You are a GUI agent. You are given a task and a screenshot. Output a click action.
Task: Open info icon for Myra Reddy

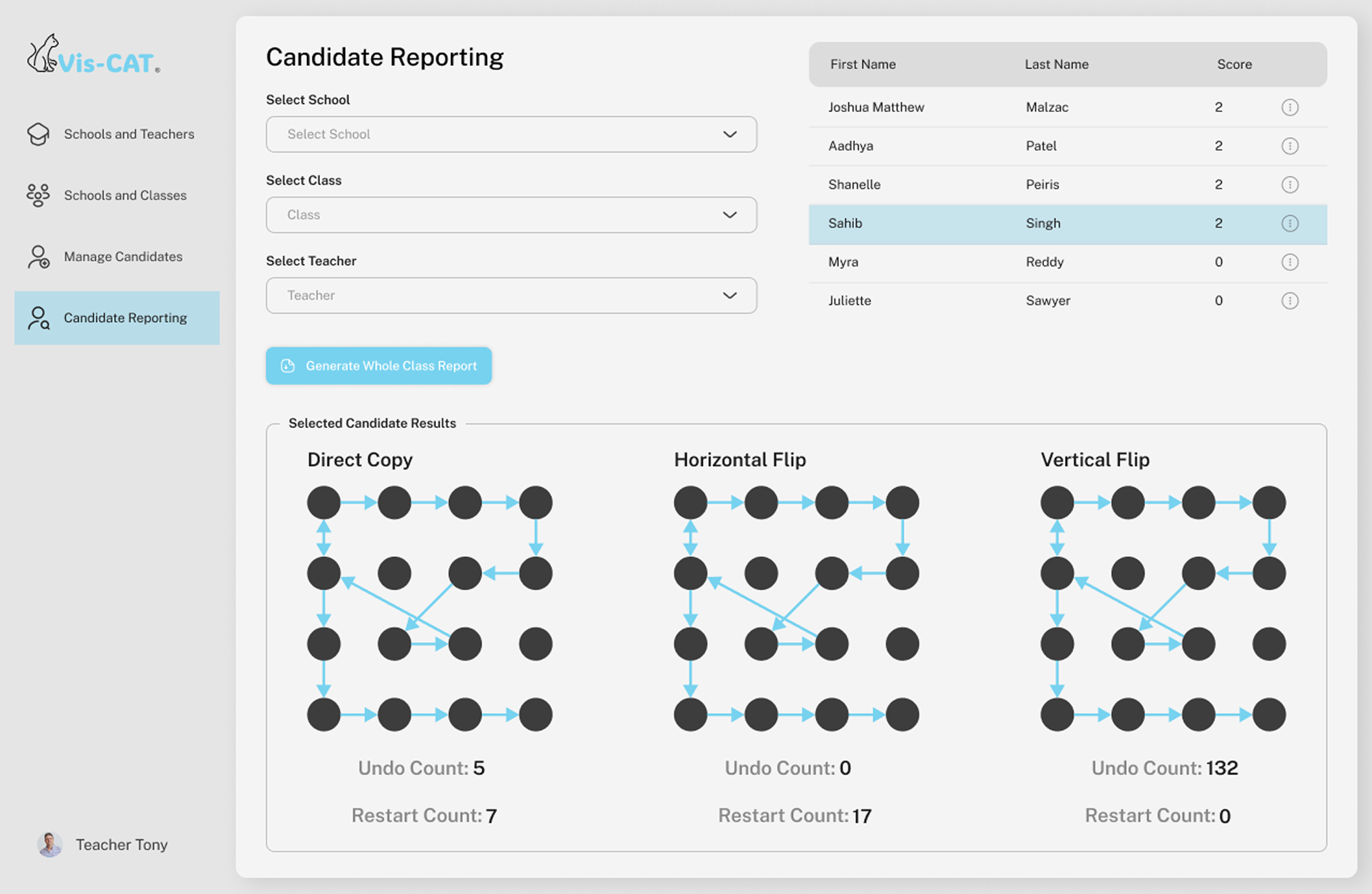pyautogui.click(x=1289, y=262)
